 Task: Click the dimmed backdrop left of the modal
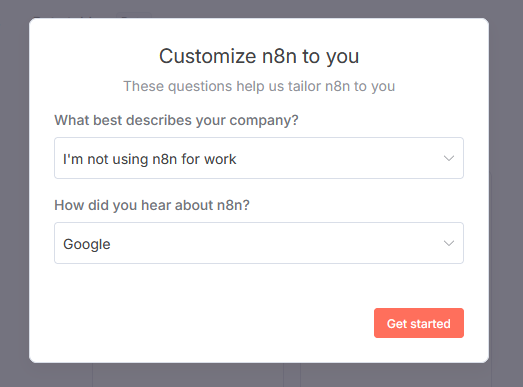pos(14,194)
